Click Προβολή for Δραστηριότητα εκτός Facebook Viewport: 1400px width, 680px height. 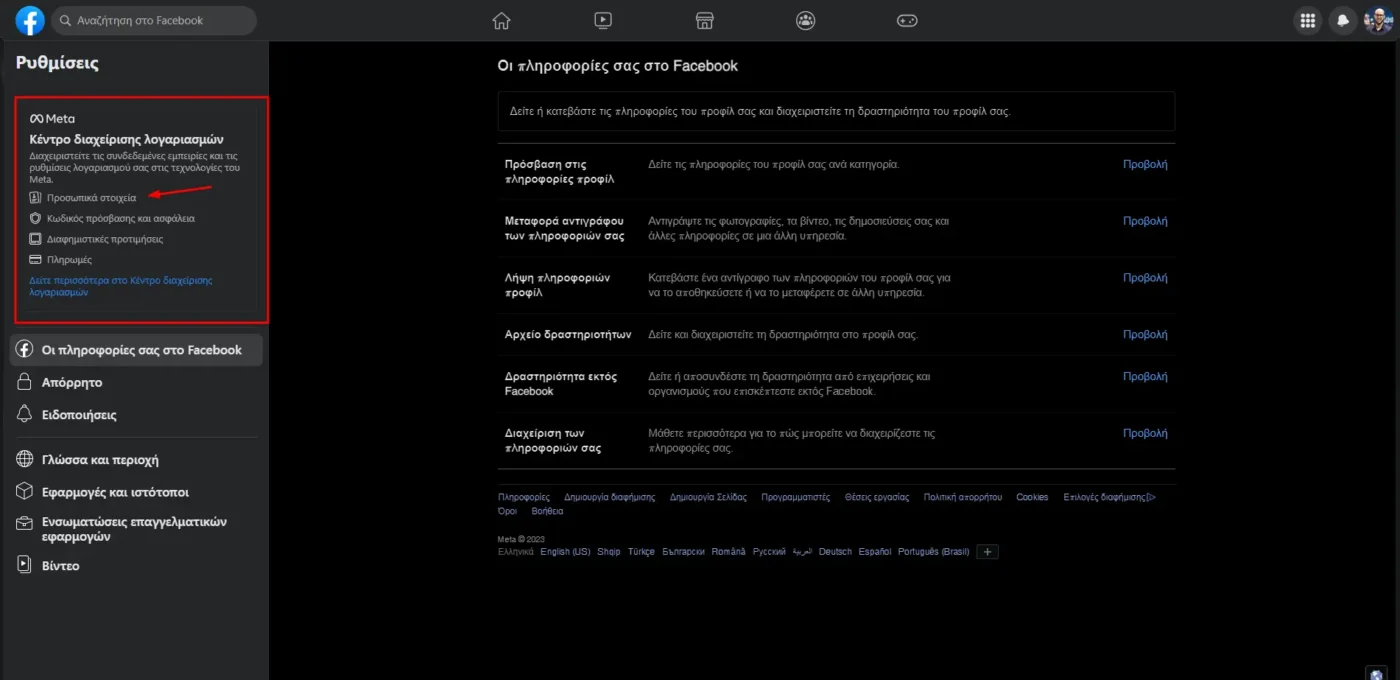click(1145, 377)
